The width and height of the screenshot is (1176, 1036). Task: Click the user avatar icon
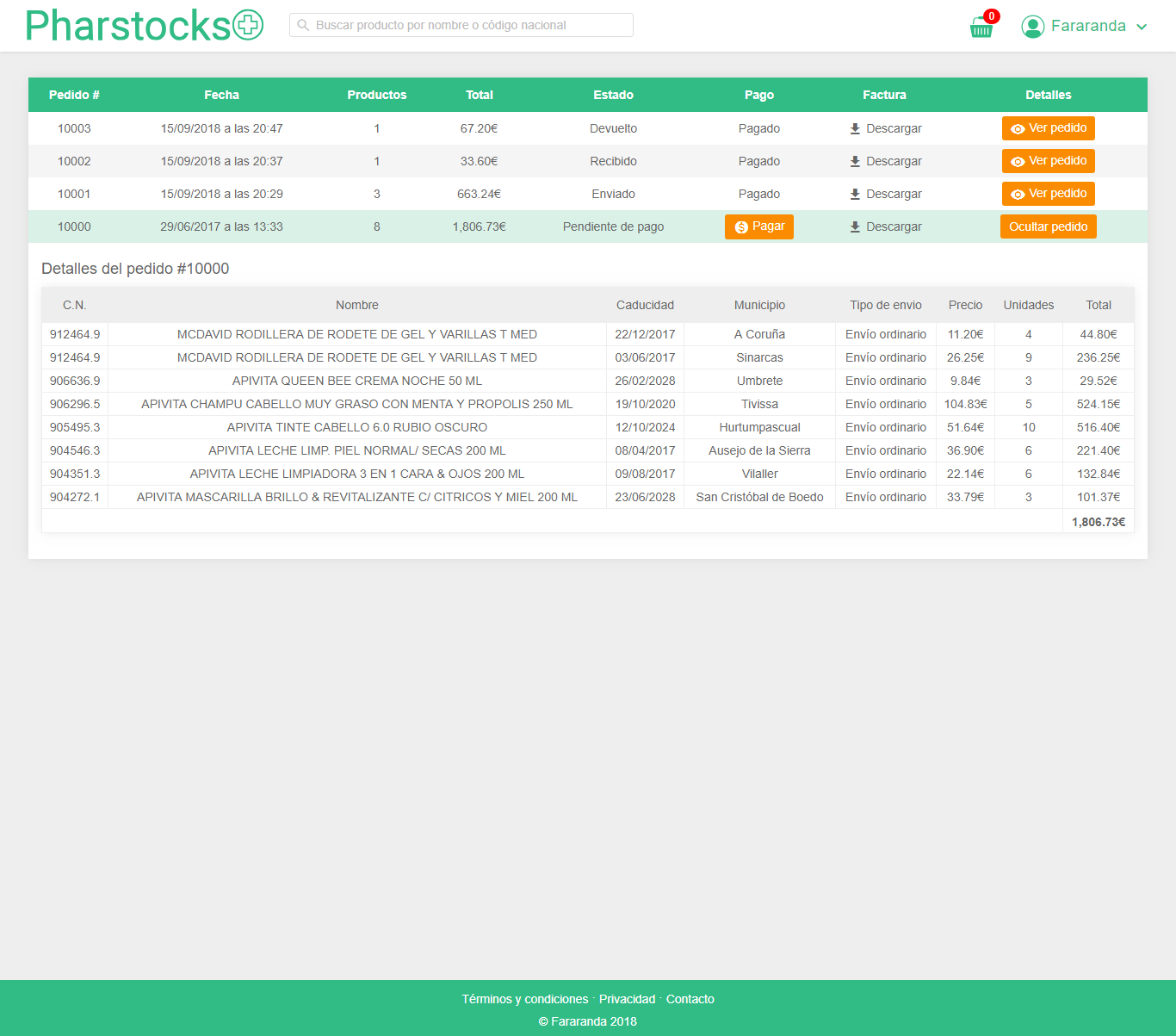click(x=1032, y=26)
